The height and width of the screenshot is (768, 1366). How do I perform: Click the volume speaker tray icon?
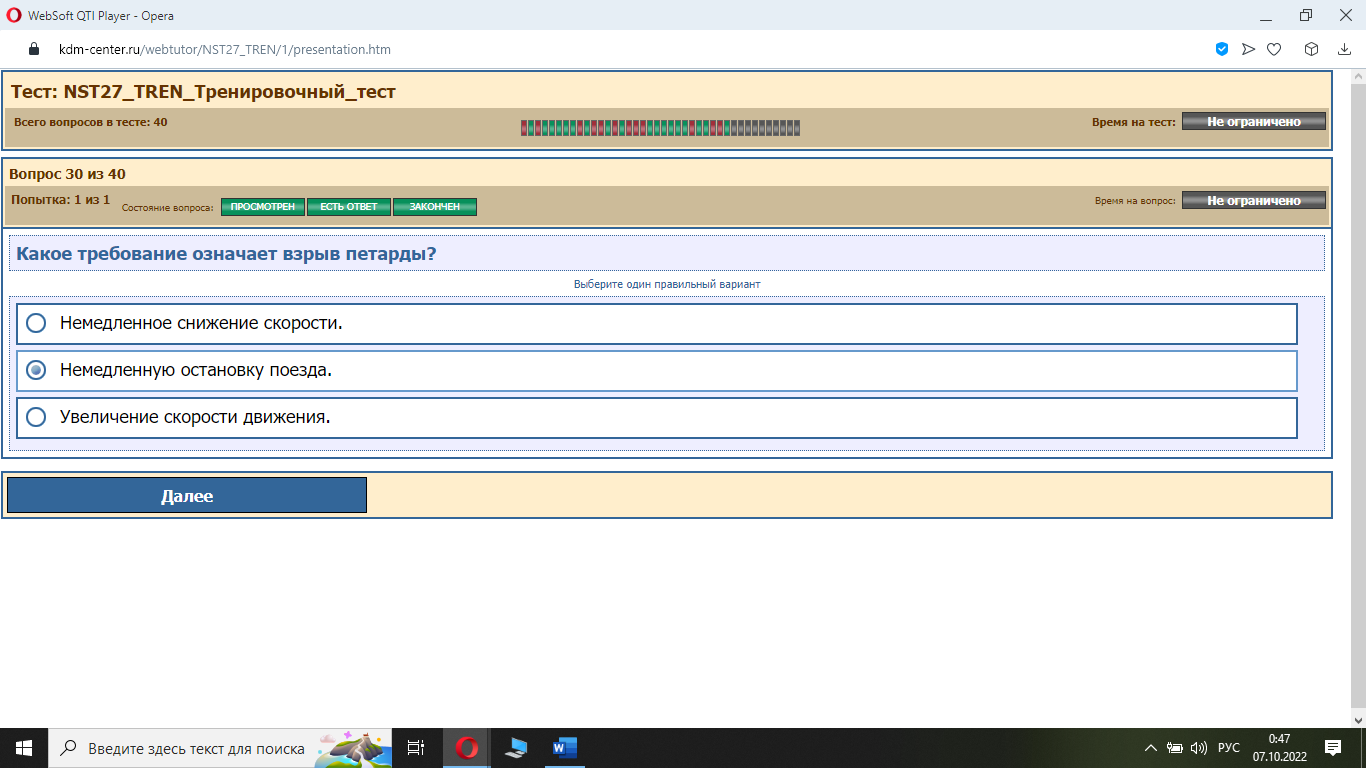pyautogui.click(x=1199, y=748)
